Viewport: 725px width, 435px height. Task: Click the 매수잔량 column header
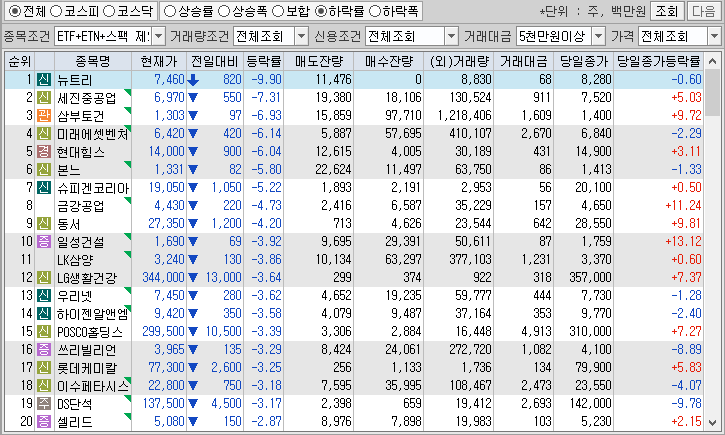[x=389, y=61]
